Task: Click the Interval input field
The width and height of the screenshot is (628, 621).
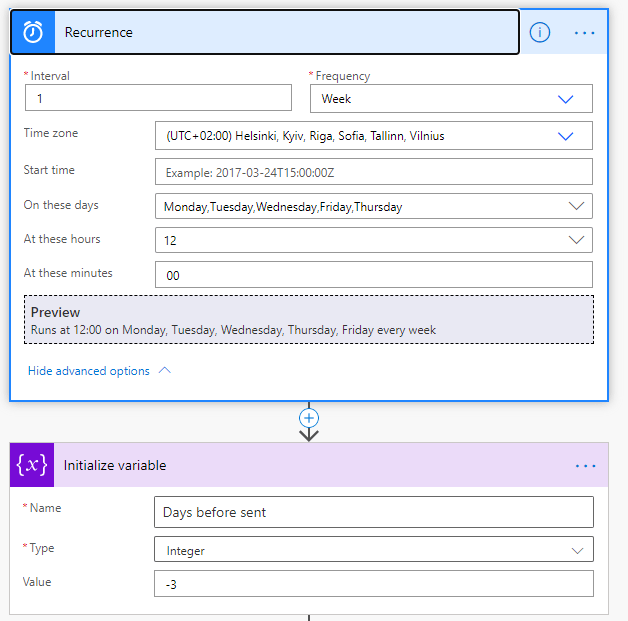Action: 158,98
